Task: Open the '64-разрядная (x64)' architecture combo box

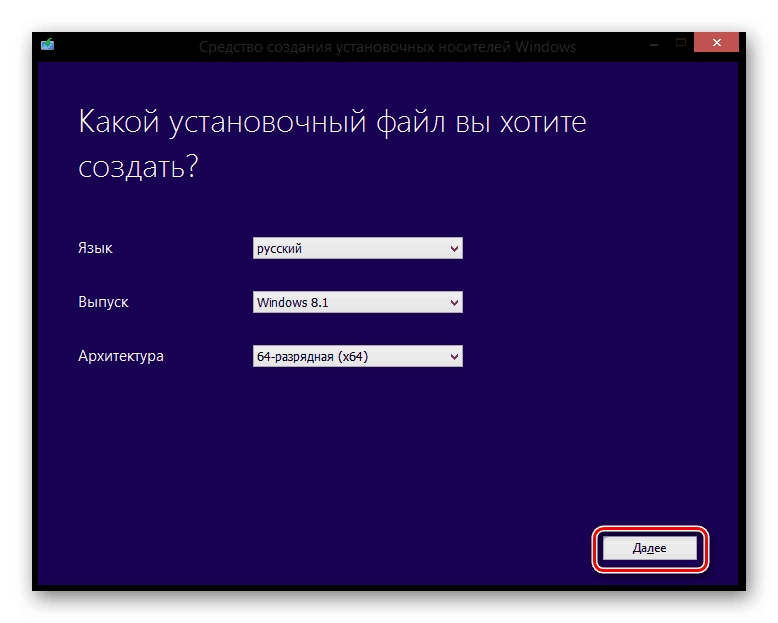Action: (357, 356)
